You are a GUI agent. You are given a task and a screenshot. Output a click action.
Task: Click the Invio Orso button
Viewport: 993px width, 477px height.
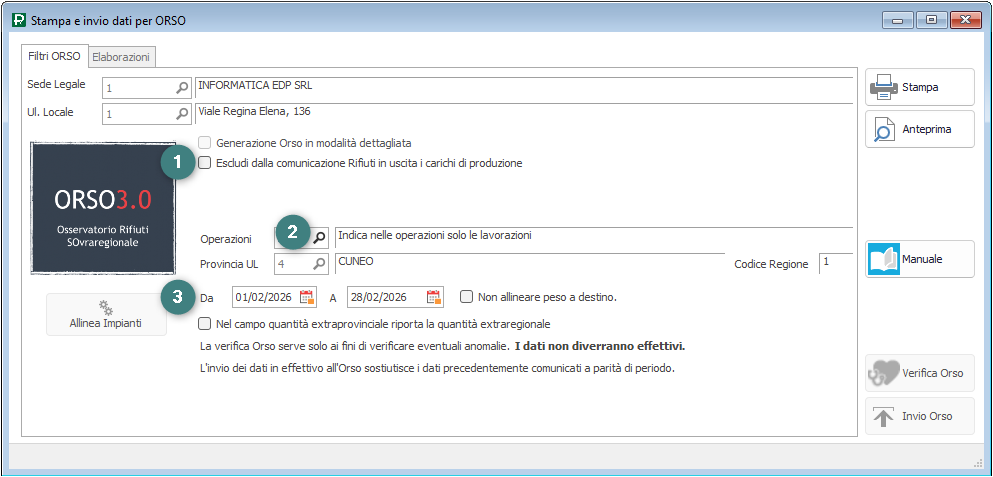pyautogui.click(x=919, y=416)
